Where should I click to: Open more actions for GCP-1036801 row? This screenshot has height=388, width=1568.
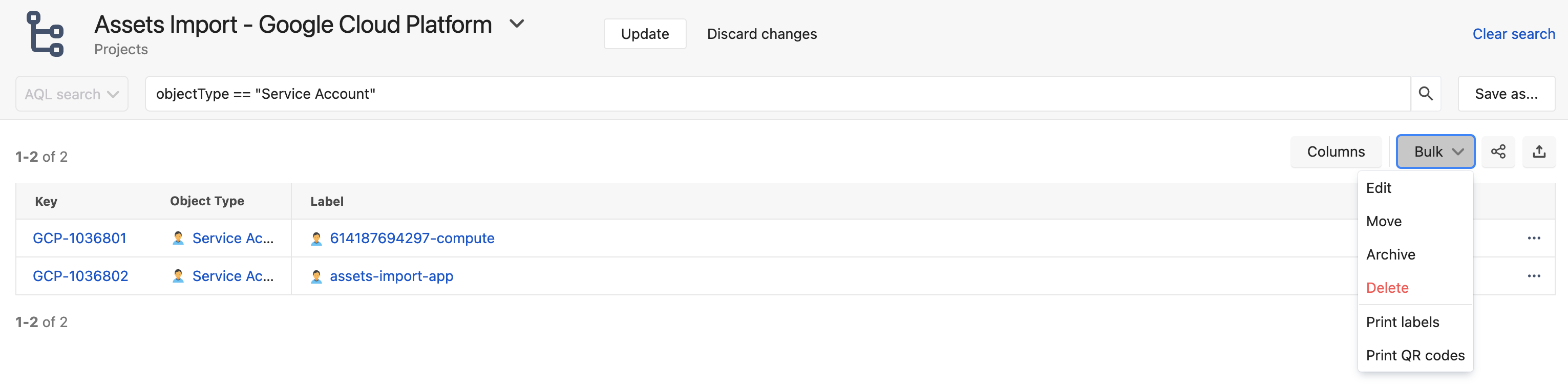[x=1533, y=238]
